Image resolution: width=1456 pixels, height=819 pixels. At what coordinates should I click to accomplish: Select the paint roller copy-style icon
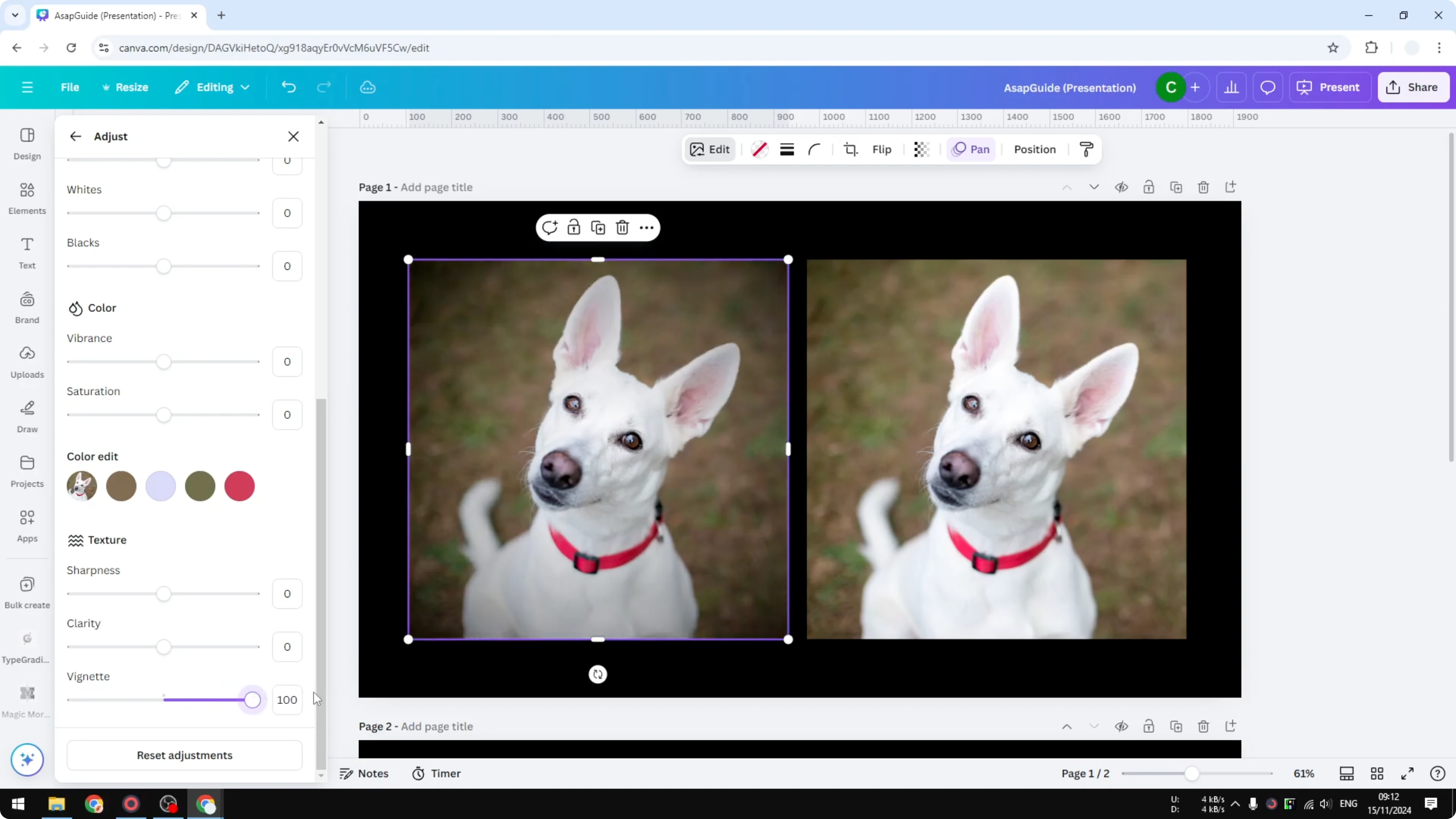[x=1086, y=149]
